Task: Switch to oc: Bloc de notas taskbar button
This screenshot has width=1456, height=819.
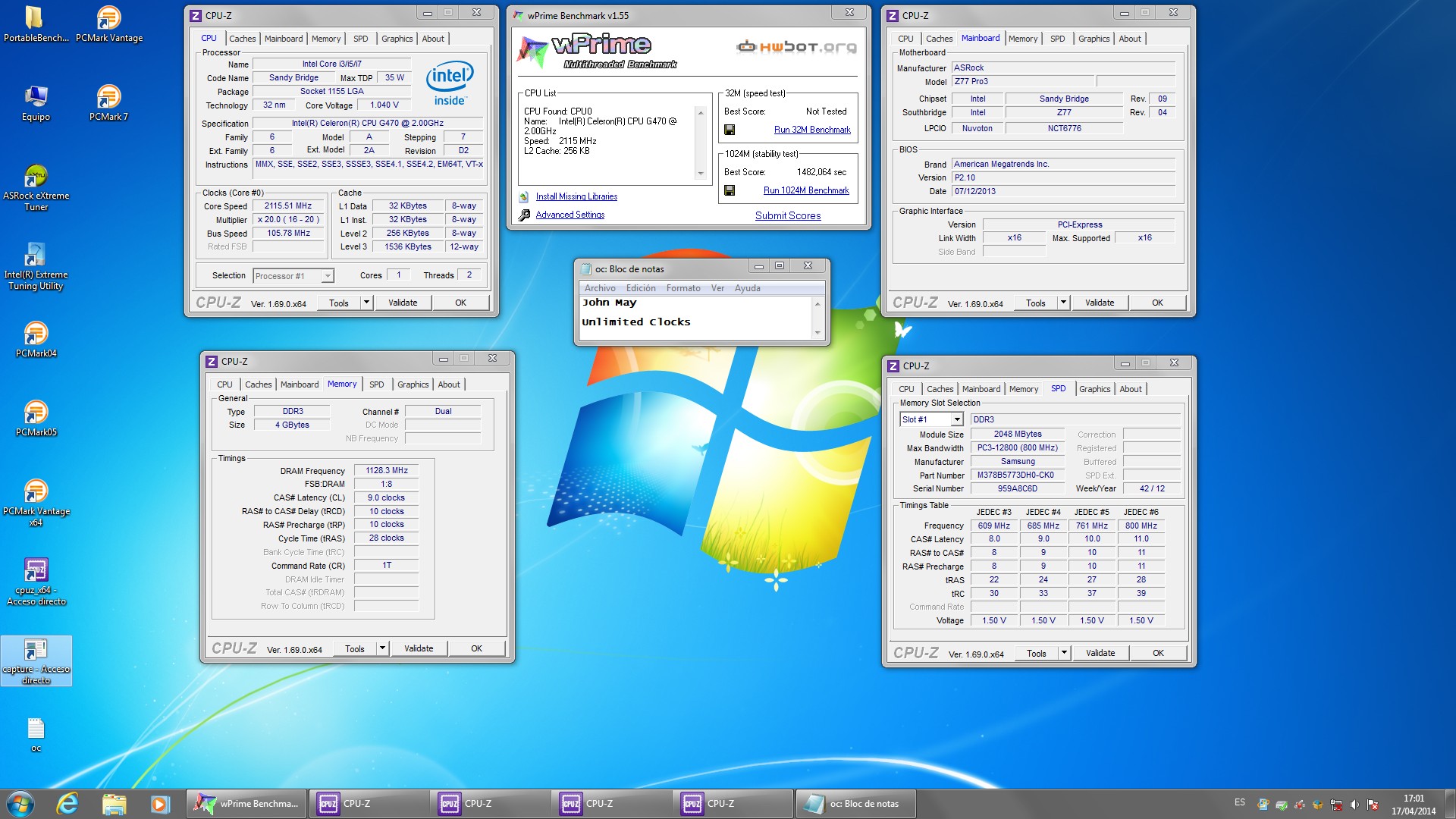Action: (855, 804)
